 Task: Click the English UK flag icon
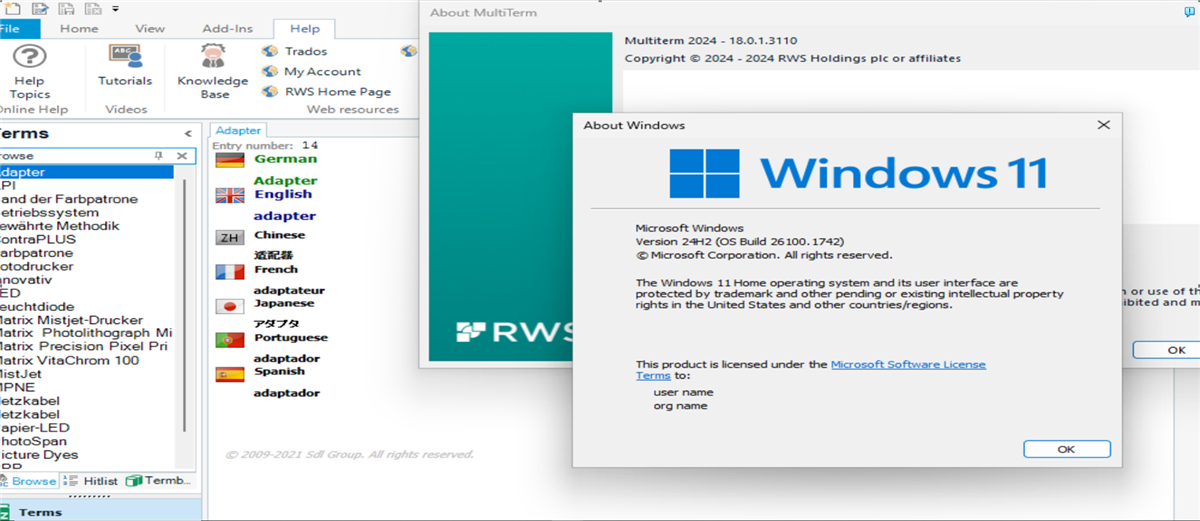[x=230, y=196]
